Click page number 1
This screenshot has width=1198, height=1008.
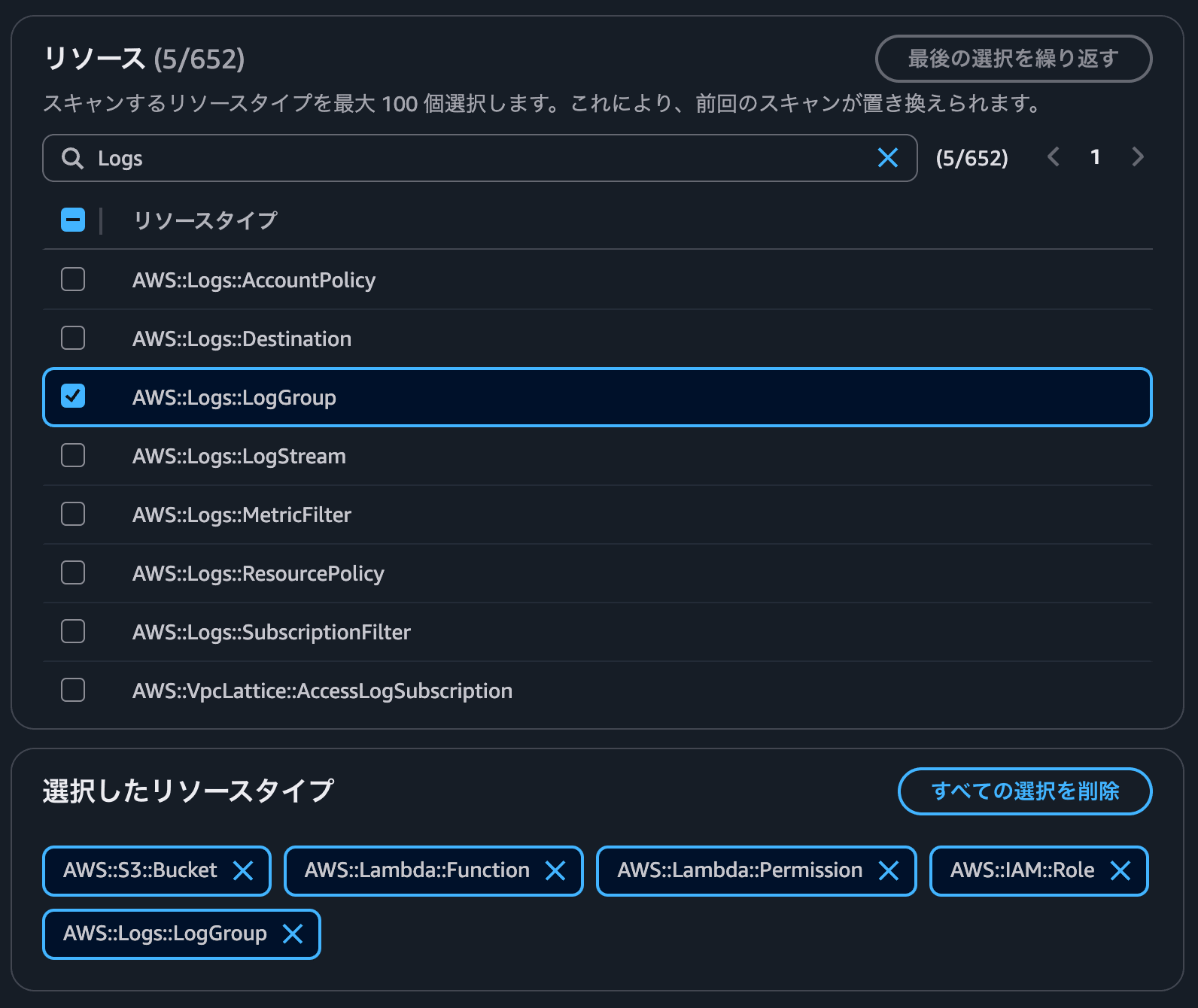[x=1096, y=157]
